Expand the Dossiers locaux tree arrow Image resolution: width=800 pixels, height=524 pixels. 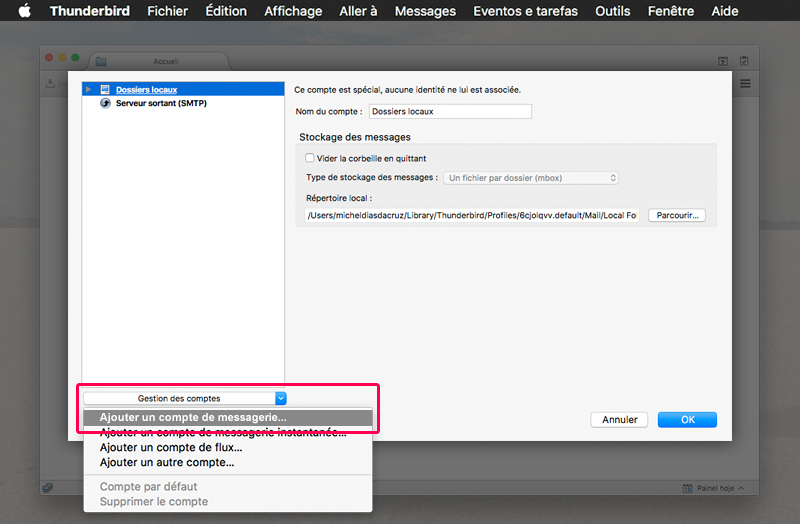click(x=88, y=89)
